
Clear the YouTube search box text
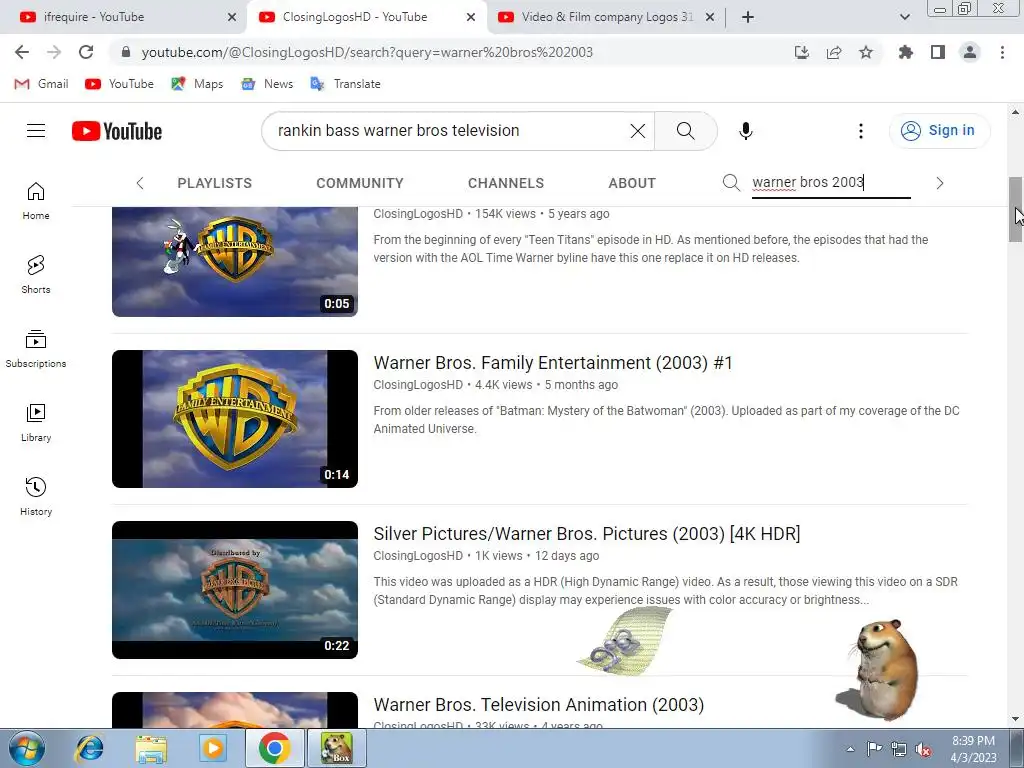[x=638, y=131]
